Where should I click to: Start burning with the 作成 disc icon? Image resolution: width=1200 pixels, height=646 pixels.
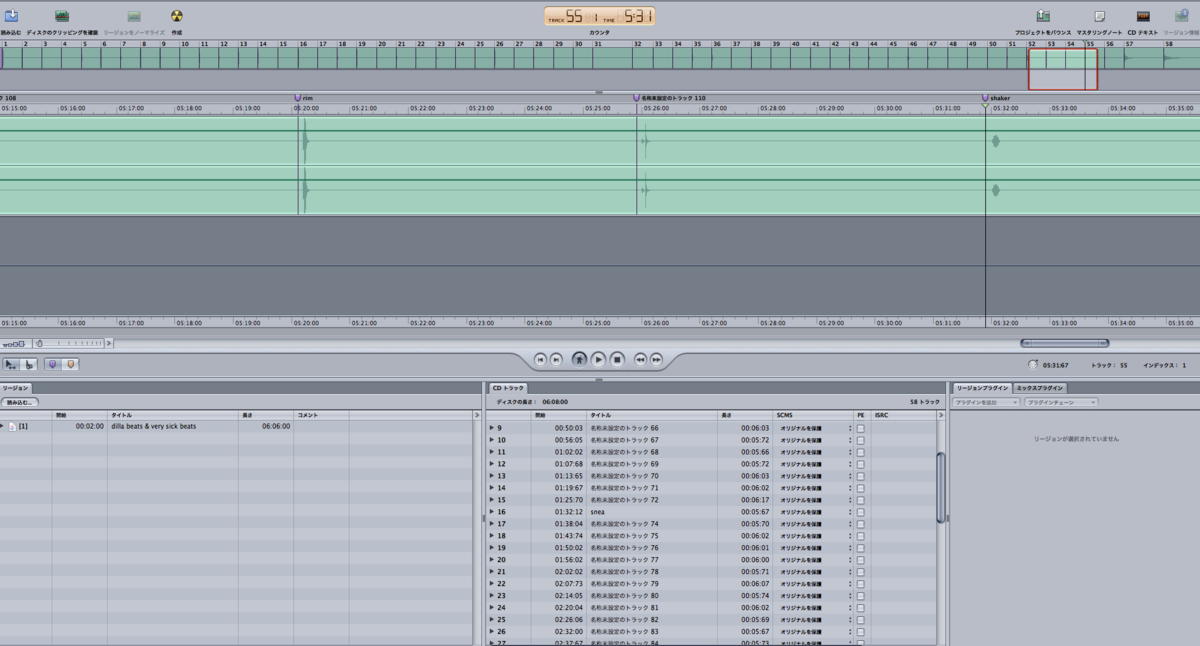[x=177, y=16]
